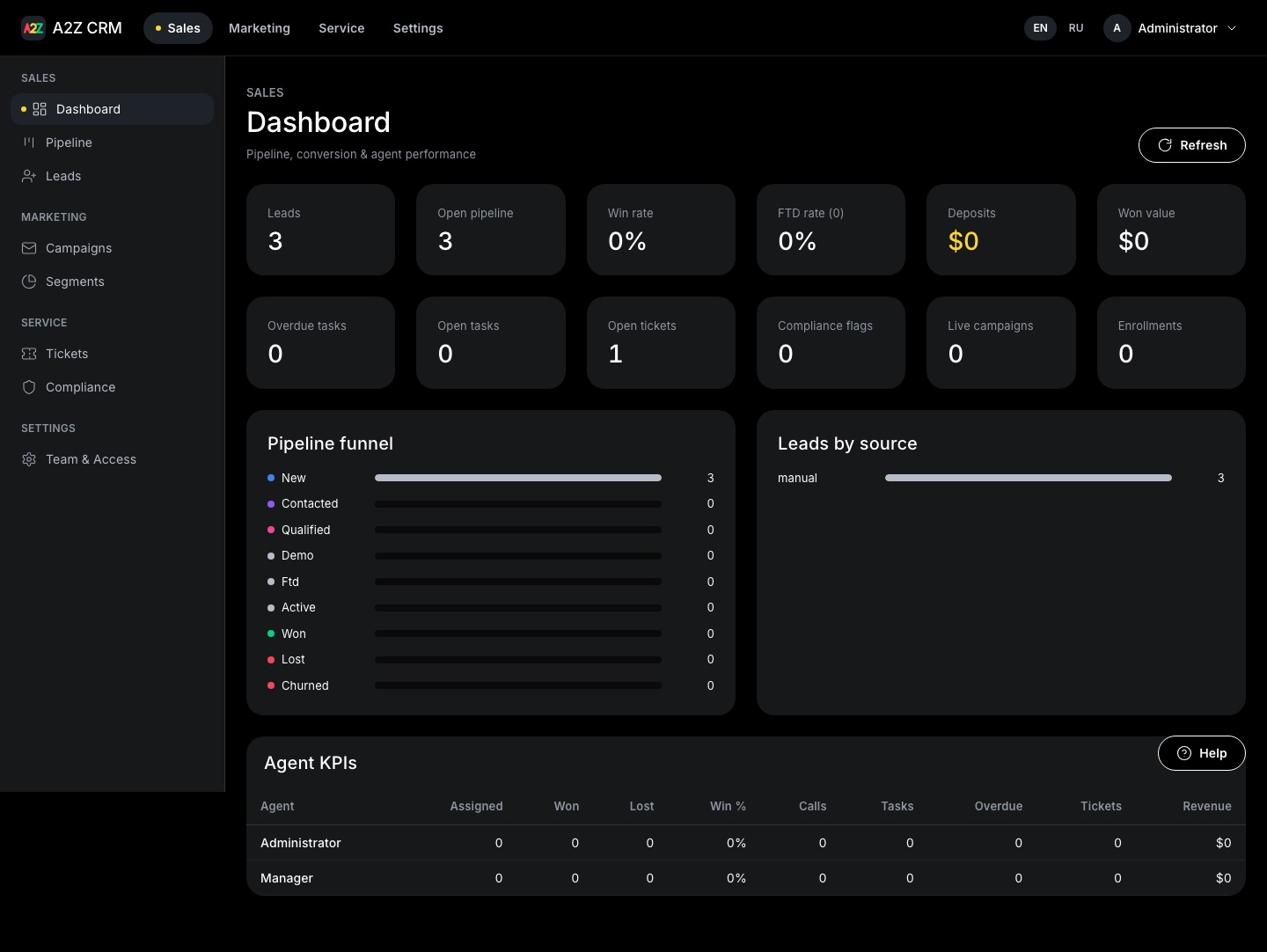Go to the Tickets icon
Image resolution: width=1267 pixels, height=952 pixels.
[29, 354]
